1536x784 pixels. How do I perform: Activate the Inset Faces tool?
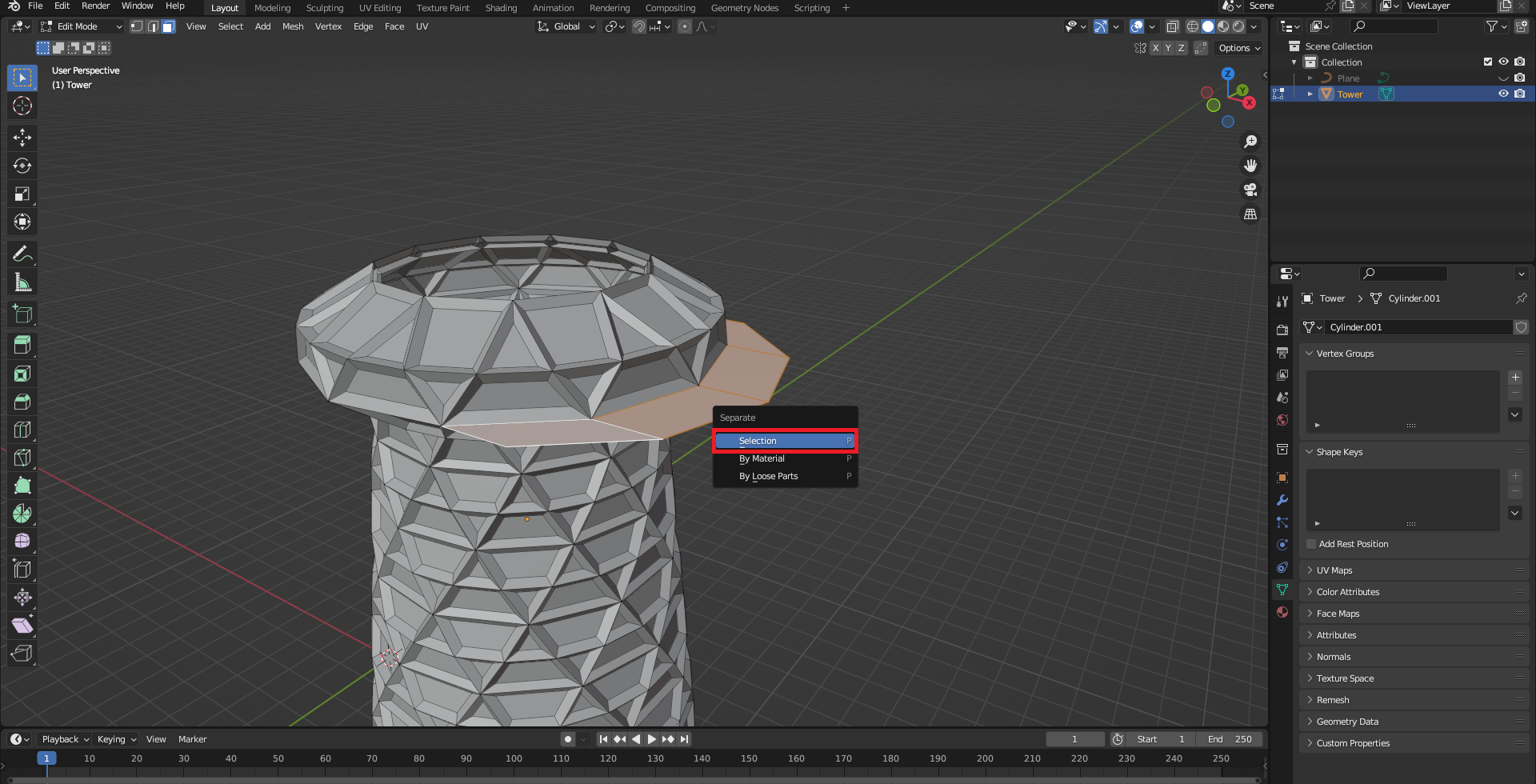tap(22, 374)
